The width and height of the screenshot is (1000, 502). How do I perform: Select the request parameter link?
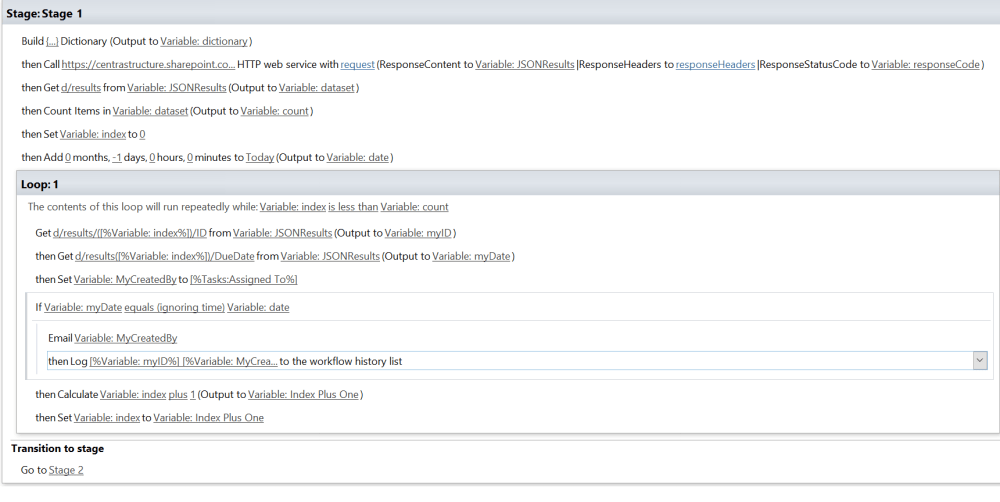click(357, 65)
